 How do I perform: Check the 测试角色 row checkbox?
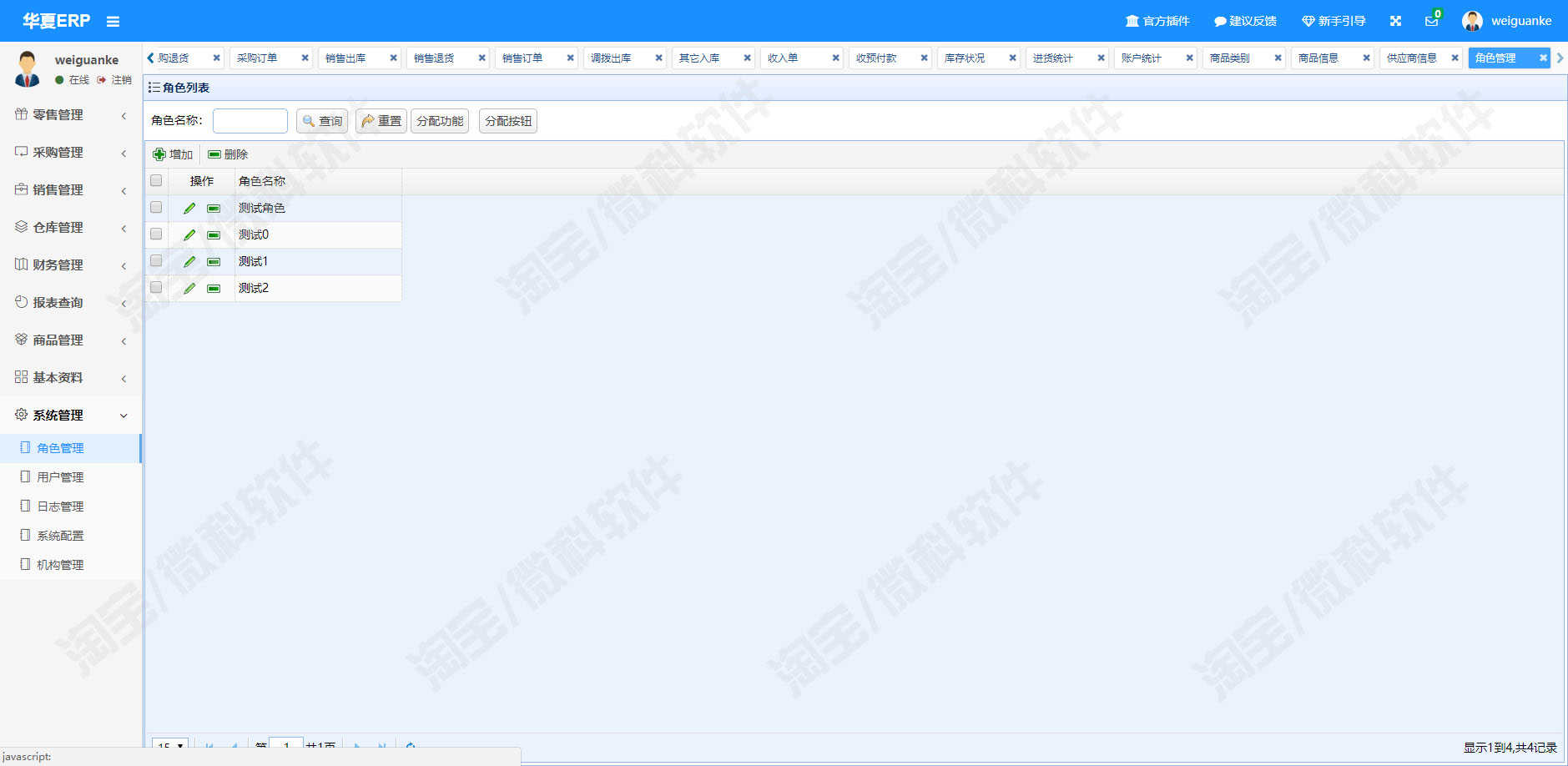[156, 207]
